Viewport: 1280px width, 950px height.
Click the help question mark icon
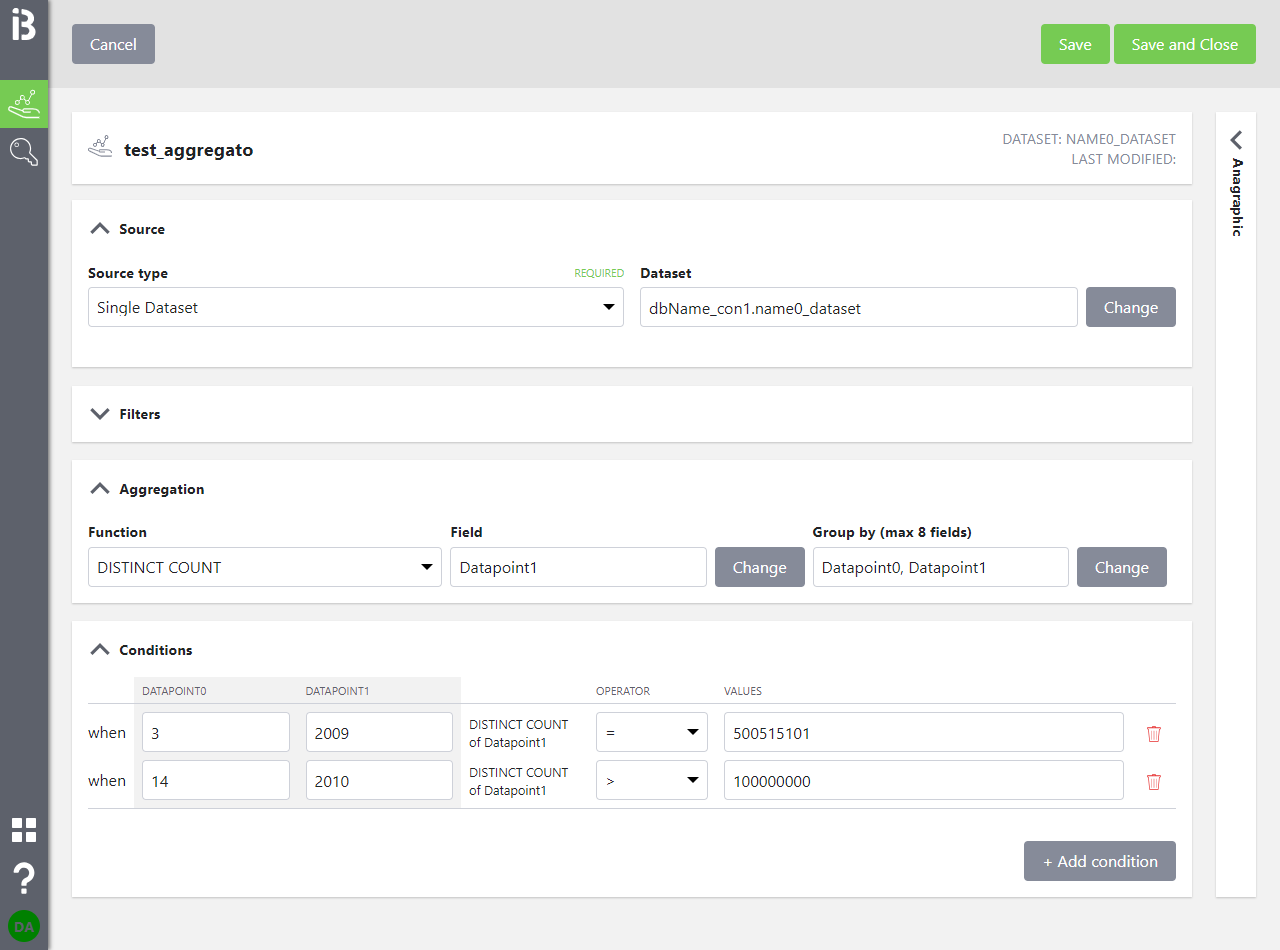[23, 879]
